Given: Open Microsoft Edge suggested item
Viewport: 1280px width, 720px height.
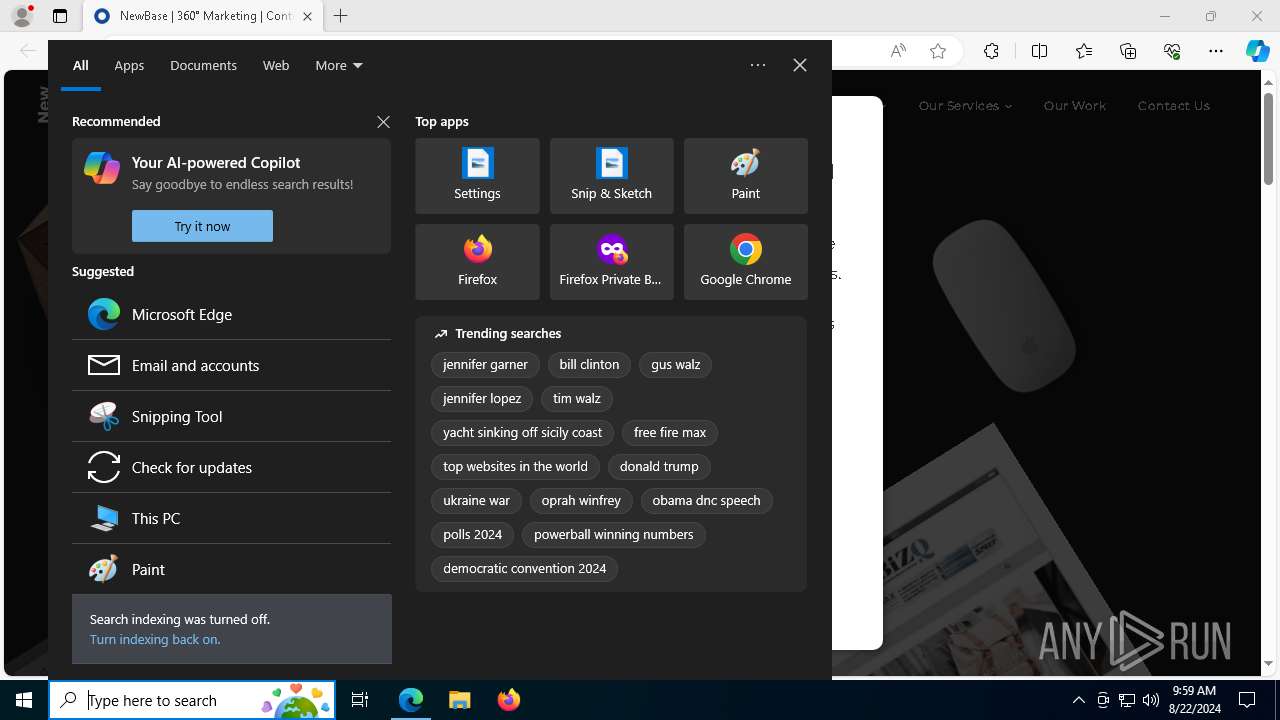Looking at the screenshot, I should pos(231,314).
